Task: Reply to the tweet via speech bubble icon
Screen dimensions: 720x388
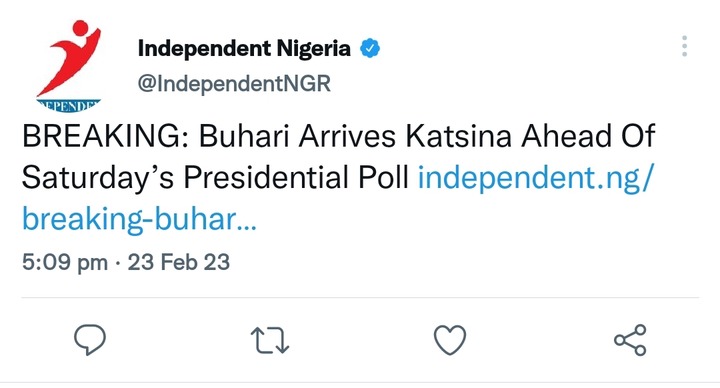Action: point(90,340)
